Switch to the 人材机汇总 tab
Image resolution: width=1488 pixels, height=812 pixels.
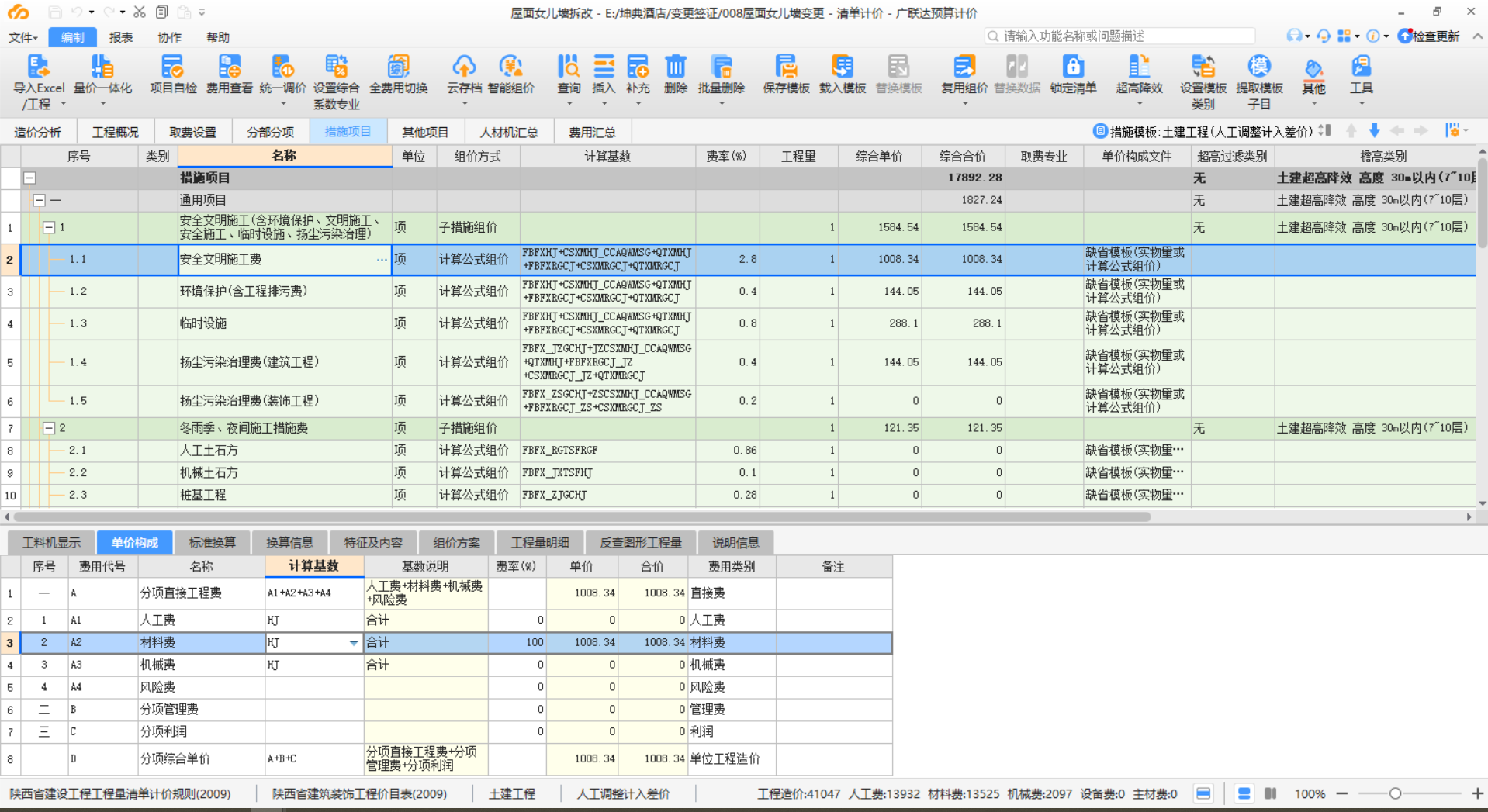click(x=509, y=132)
